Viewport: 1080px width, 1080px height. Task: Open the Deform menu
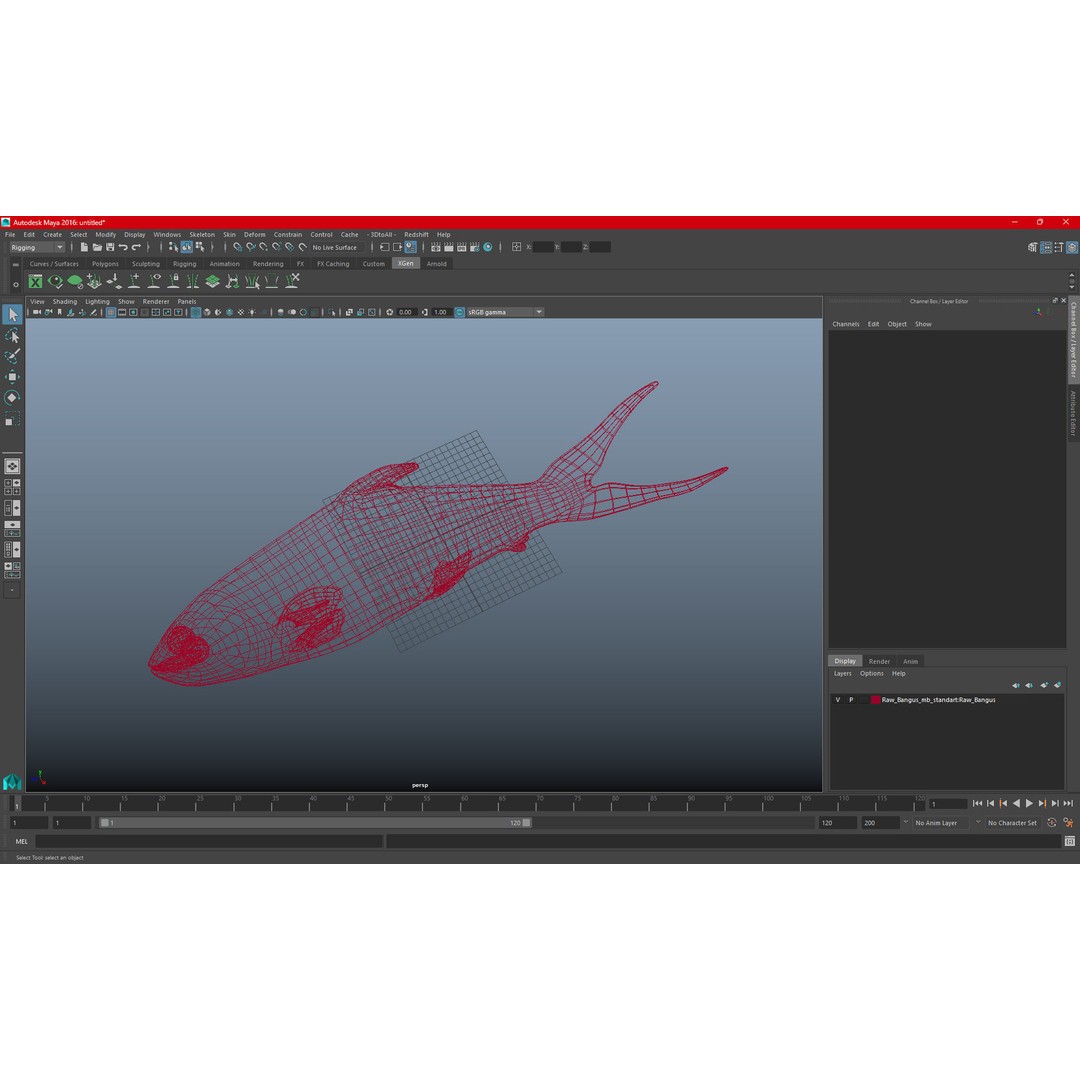pyautogui.click(x=254, y=235)
